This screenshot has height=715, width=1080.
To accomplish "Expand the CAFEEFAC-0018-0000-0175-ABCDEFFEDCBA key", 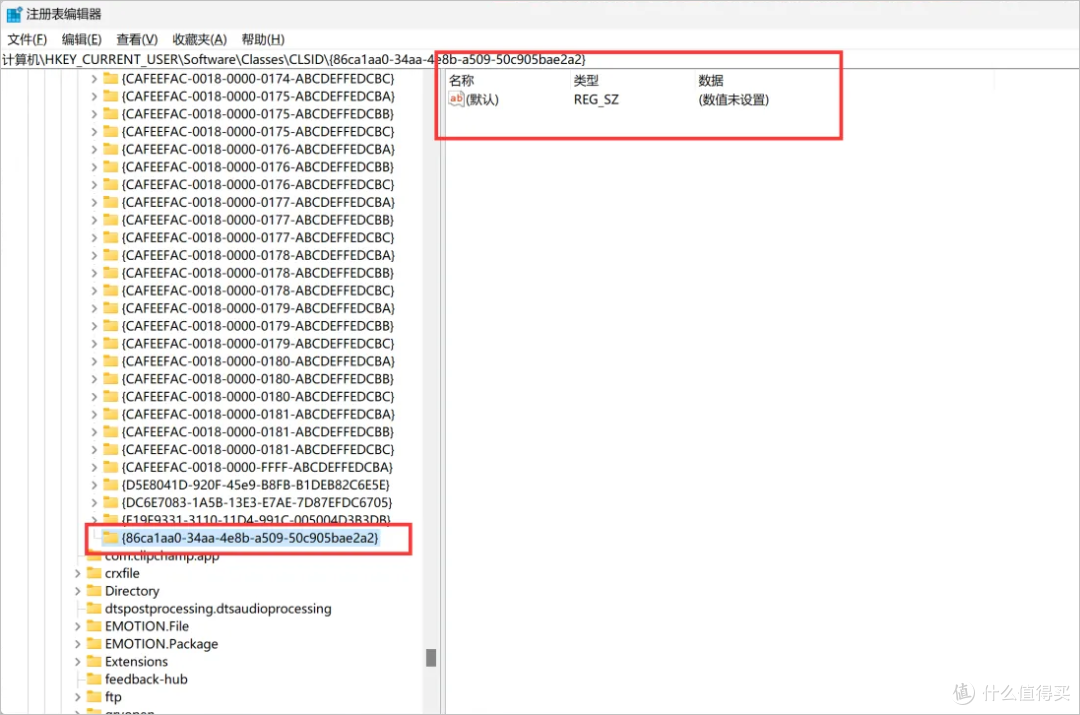I will (x=94, y=96).
